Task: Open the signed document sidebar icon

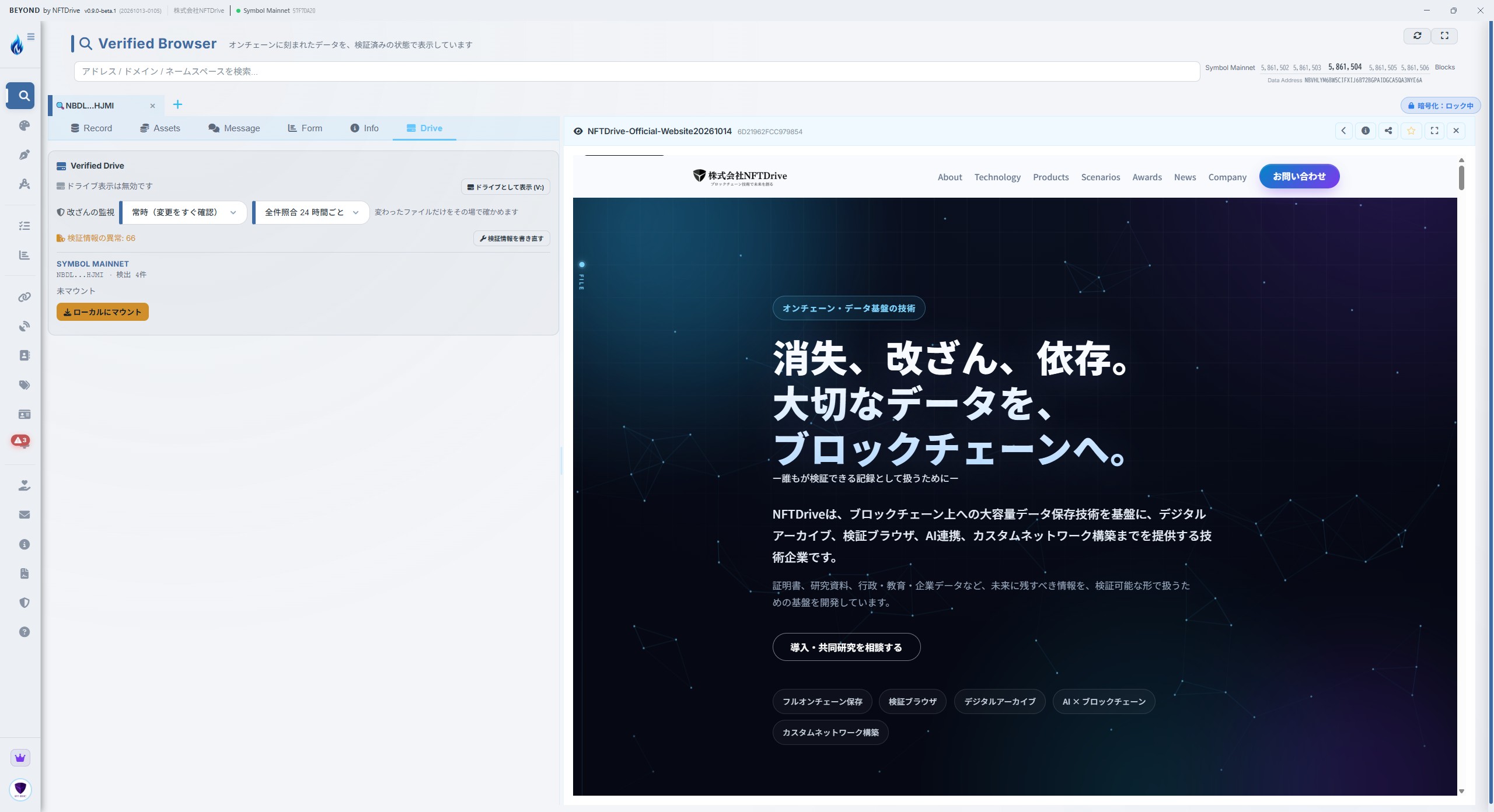Action: point(24,573)
